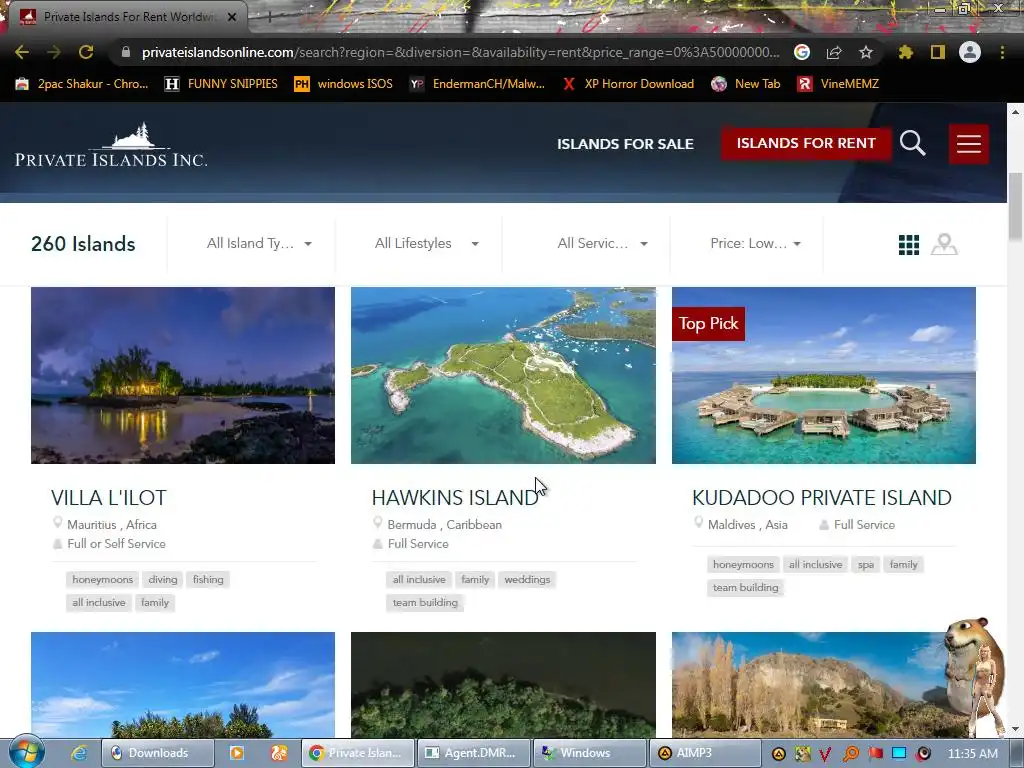Click ISLANDS FOR RENT button
The width and height of the screenshot is (1024, 768).
click(806, 143)
